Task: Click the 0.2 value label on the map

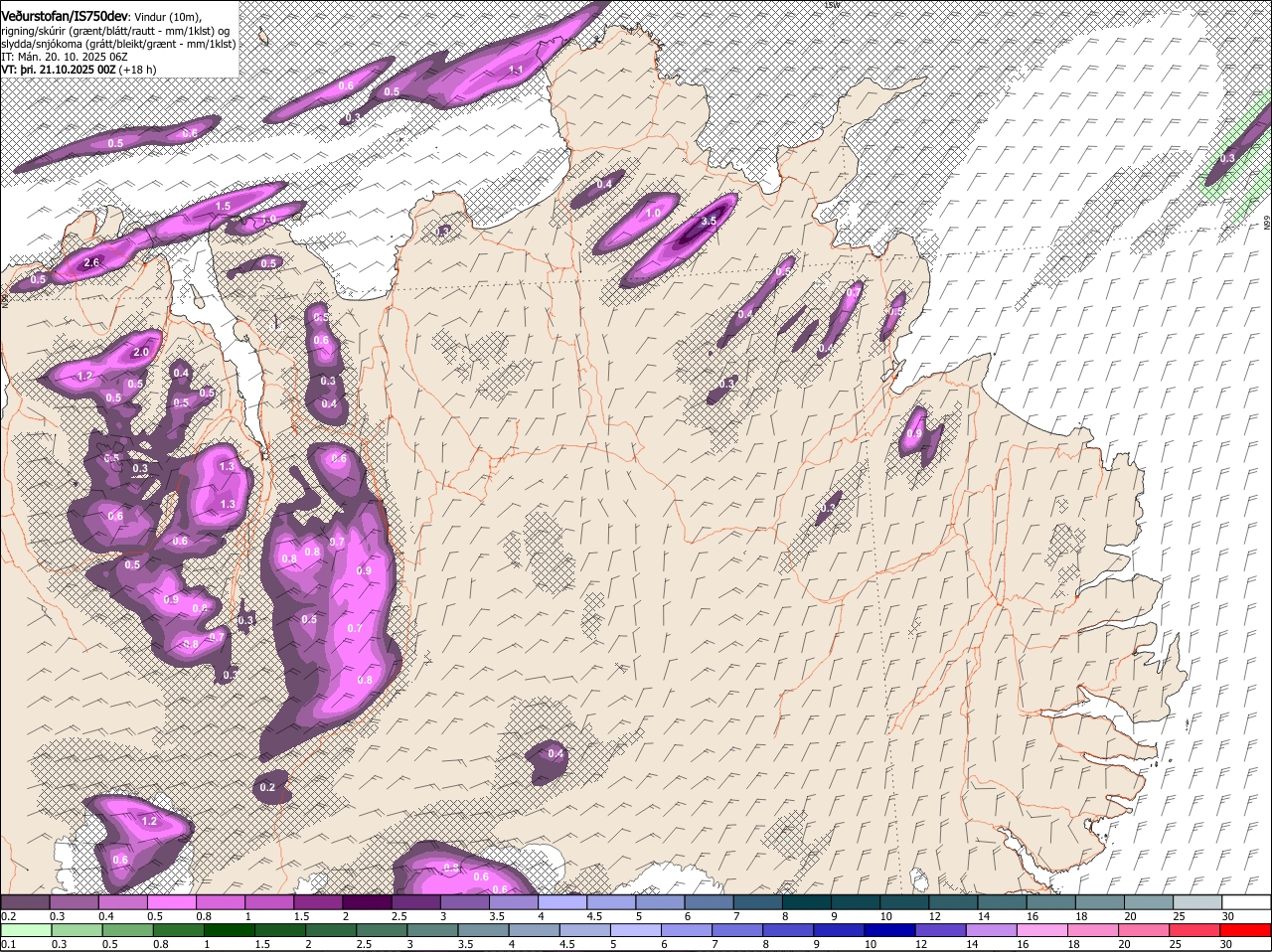Action: (267, 787)
